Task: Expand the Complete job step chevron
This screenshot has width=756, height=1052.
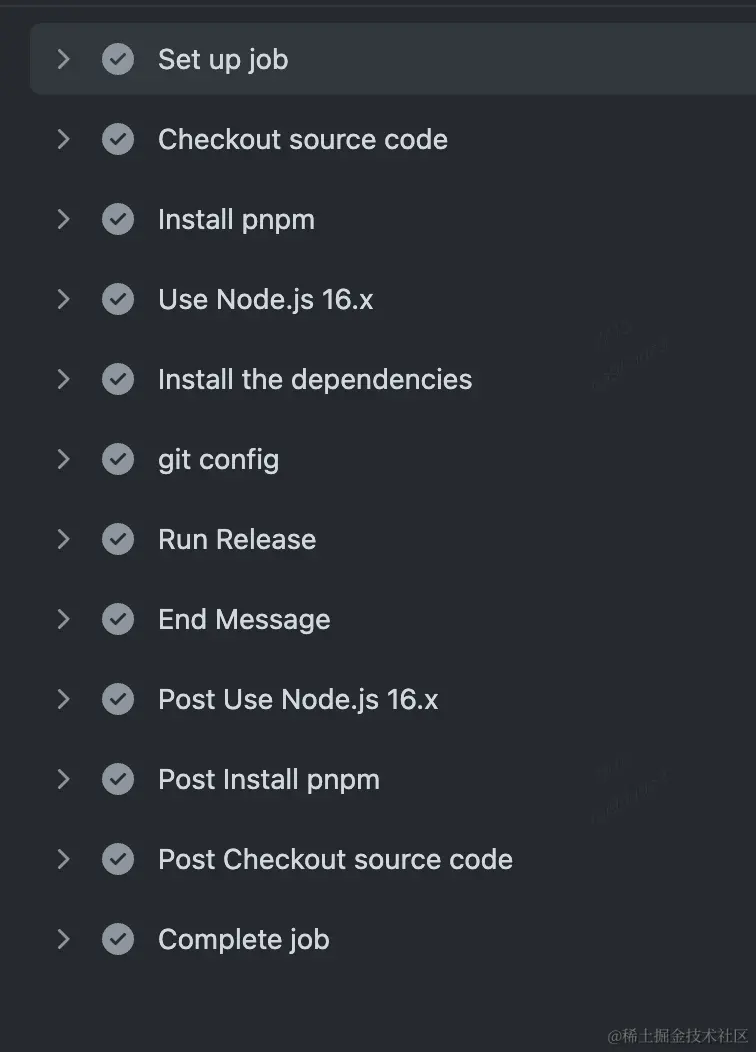Action: [63, 939]
